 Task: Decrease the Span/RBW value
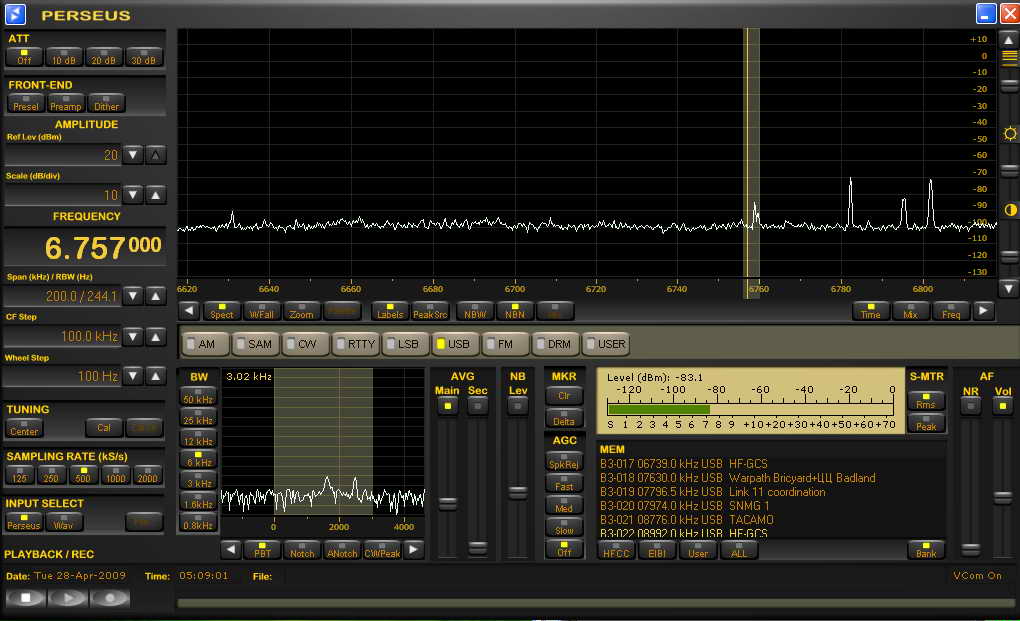click(x=133, y=296)
